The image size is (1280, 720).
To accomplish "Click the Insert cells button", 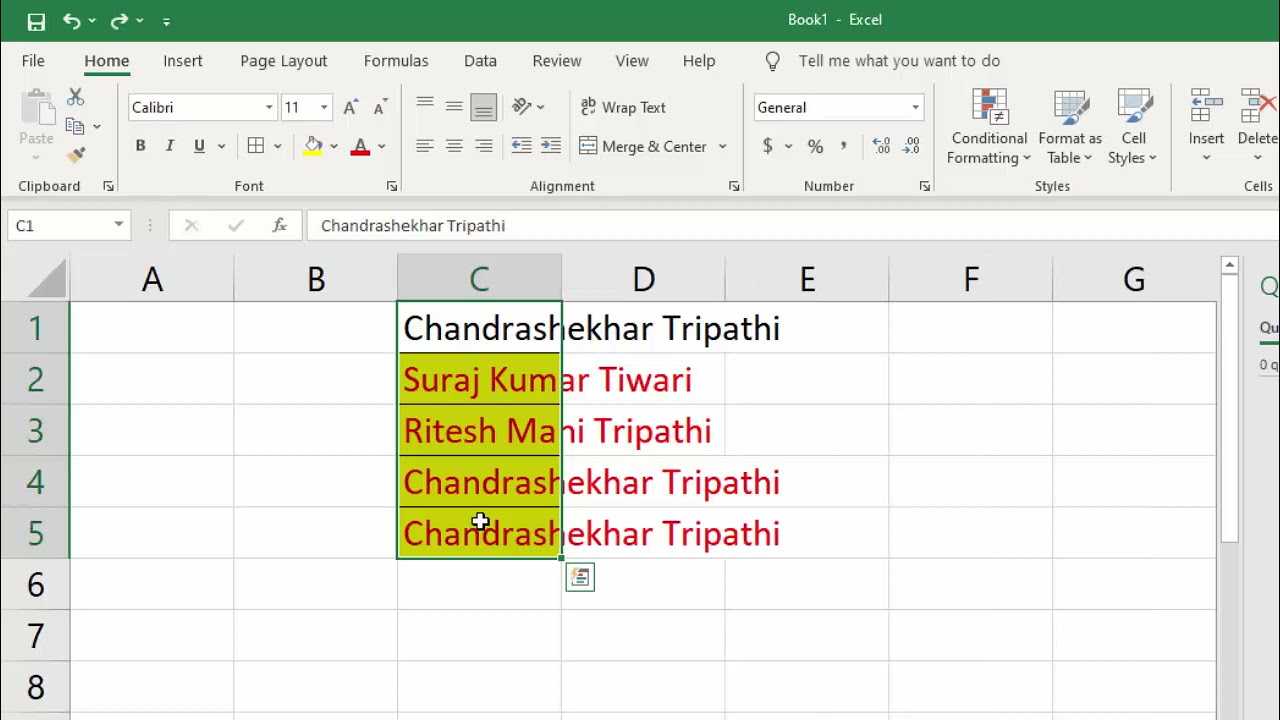I will [x=1206, y=127].
